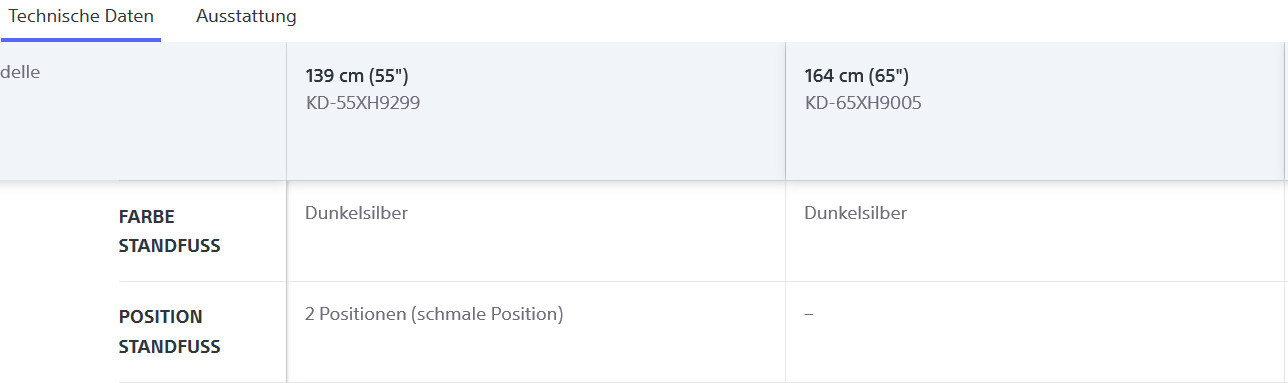
Task: Click Dunkelsilber in the 65" model column
Action: coord(855,213)
